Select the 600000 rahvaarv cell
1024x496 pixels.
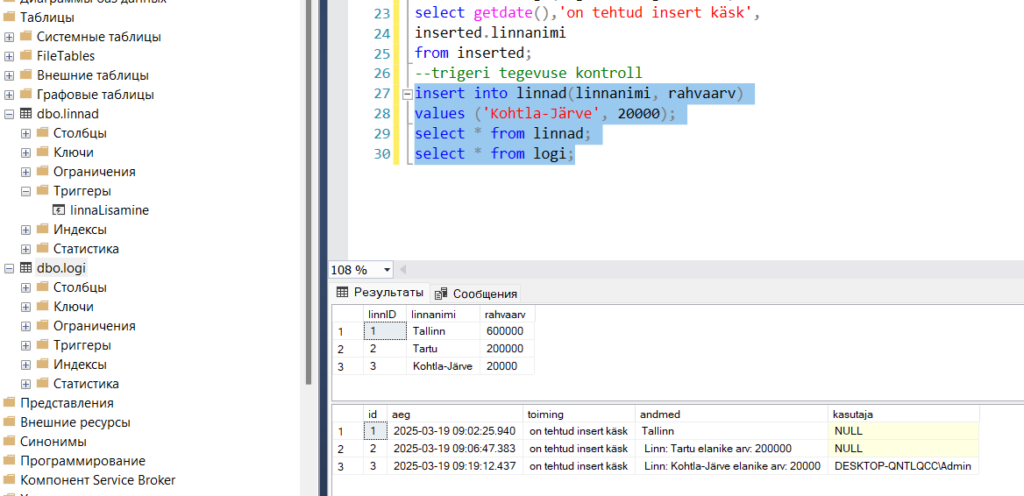[507, 332]
